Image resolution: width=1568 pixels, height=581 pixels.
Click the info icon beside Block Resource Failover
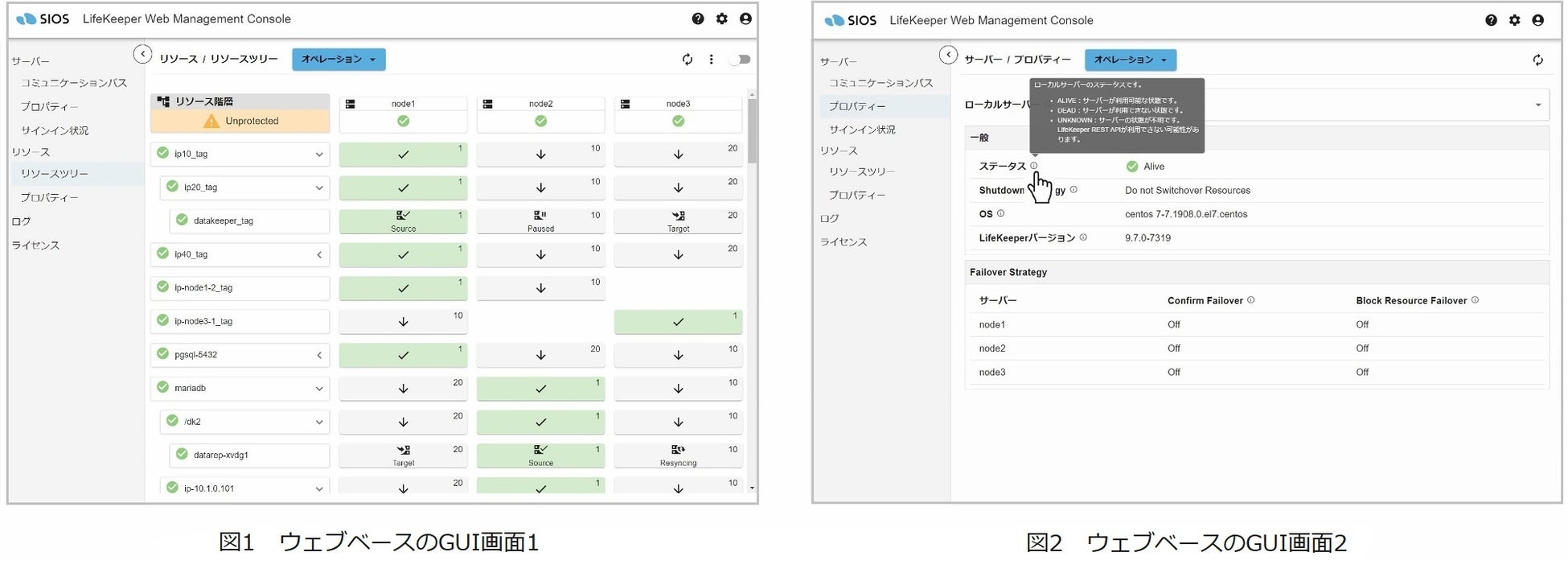point(1475,300)
